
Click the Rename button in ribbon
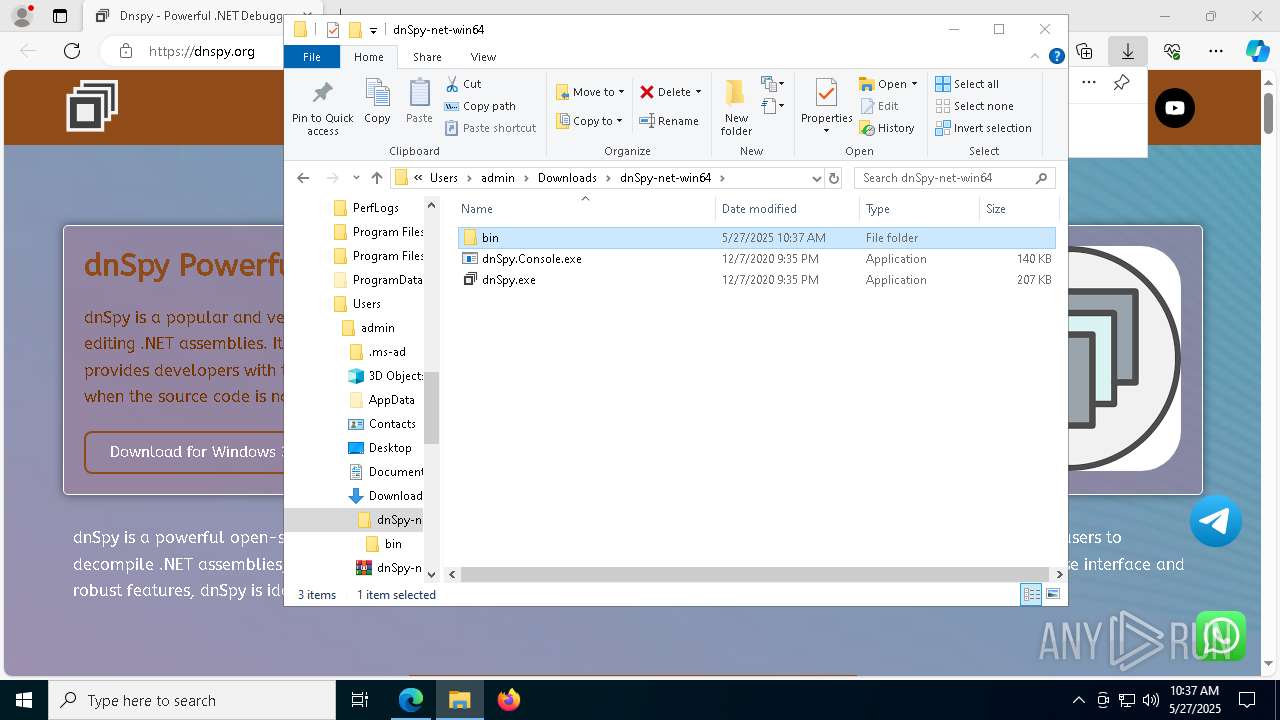(x=670, y=121)
